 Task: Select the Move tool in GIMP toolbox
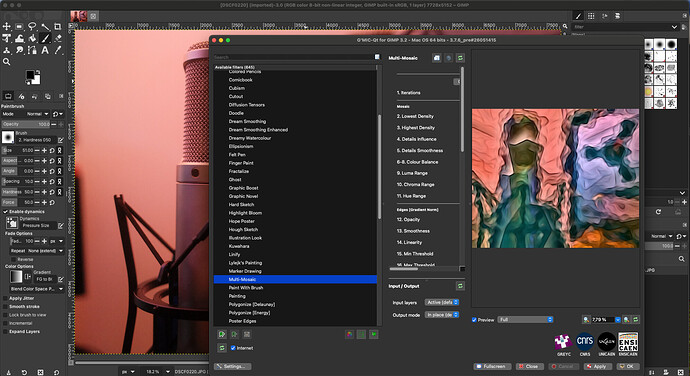[7, 27]
